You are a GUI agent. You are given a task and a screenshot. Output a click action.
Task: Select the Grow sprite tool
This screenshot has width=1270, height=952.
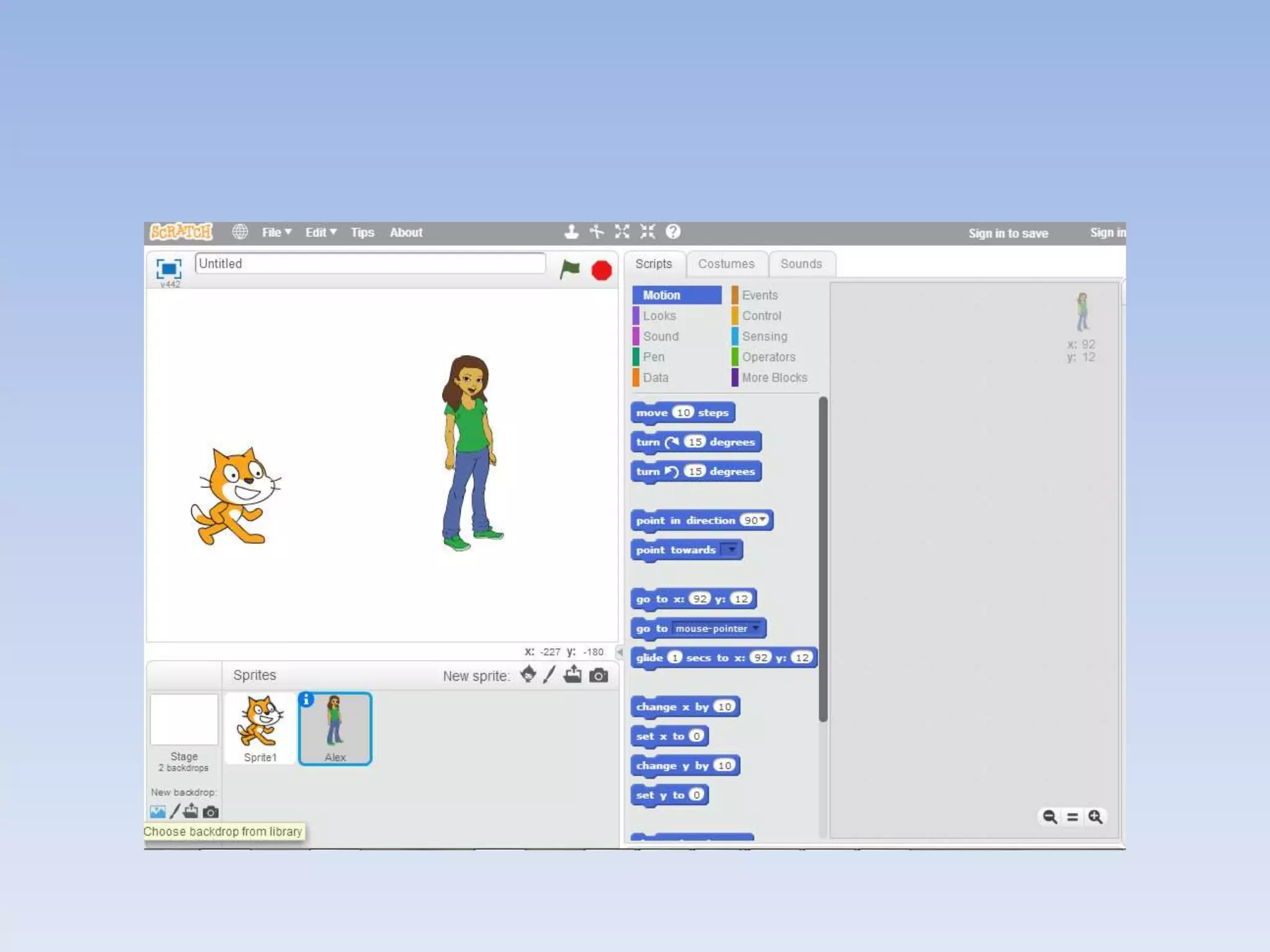[x=622, y=232]
